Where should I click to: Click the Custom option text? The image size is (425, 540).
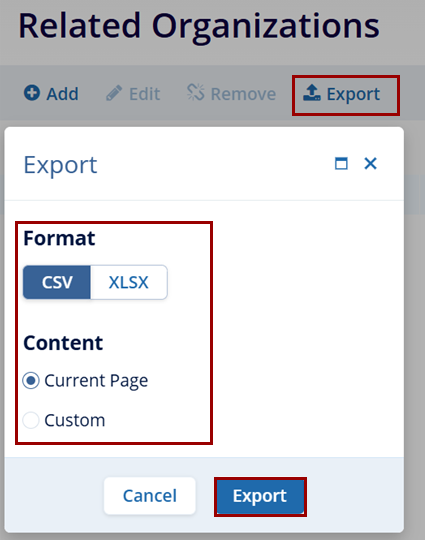tap(75, 420)
